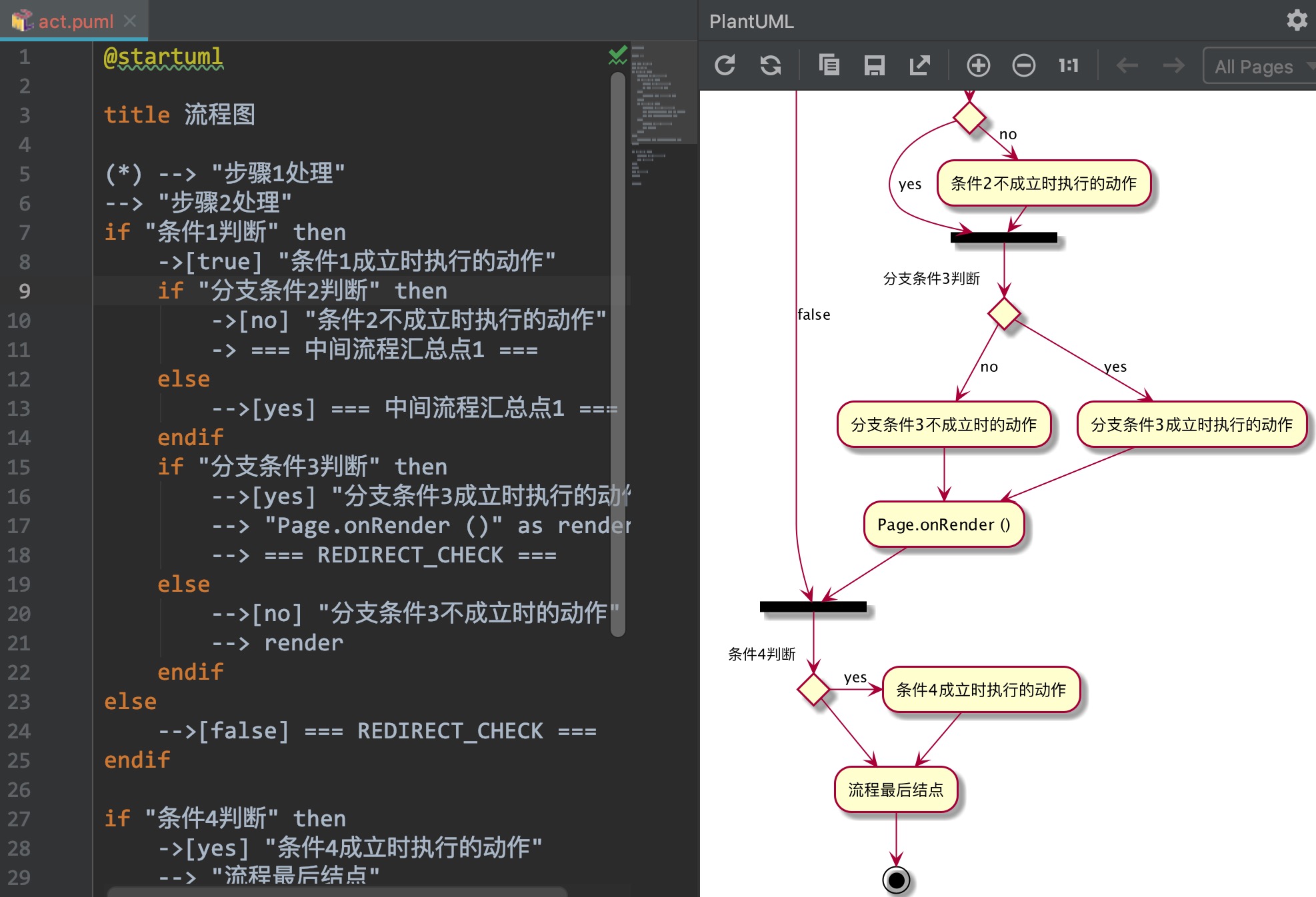Zoom out of the diagram preview
The height and width of the screenshot is (897, 1316).
click(1023, 65)
